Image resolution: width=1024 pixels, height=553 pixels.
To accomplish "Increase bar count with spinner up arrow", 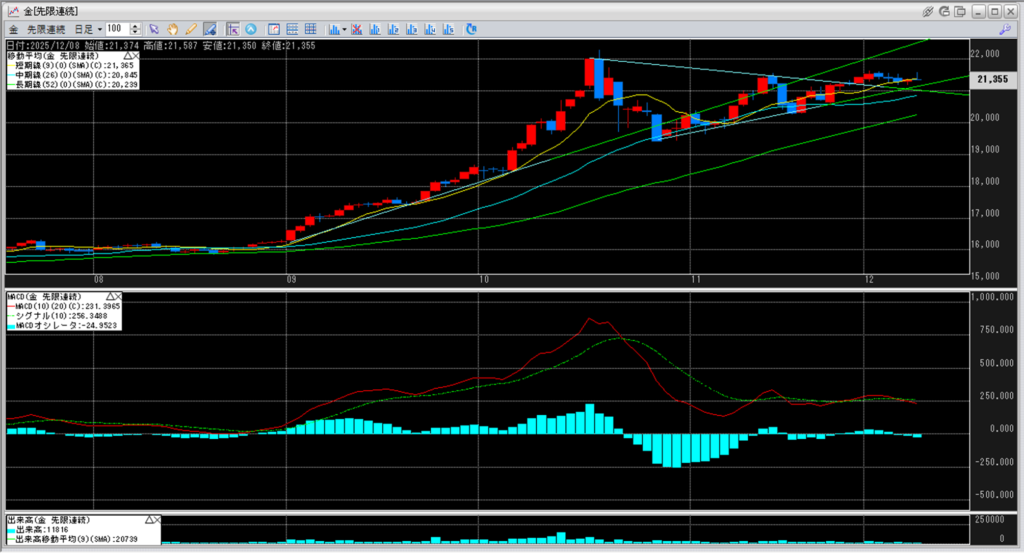I will [x=135, y=26].
